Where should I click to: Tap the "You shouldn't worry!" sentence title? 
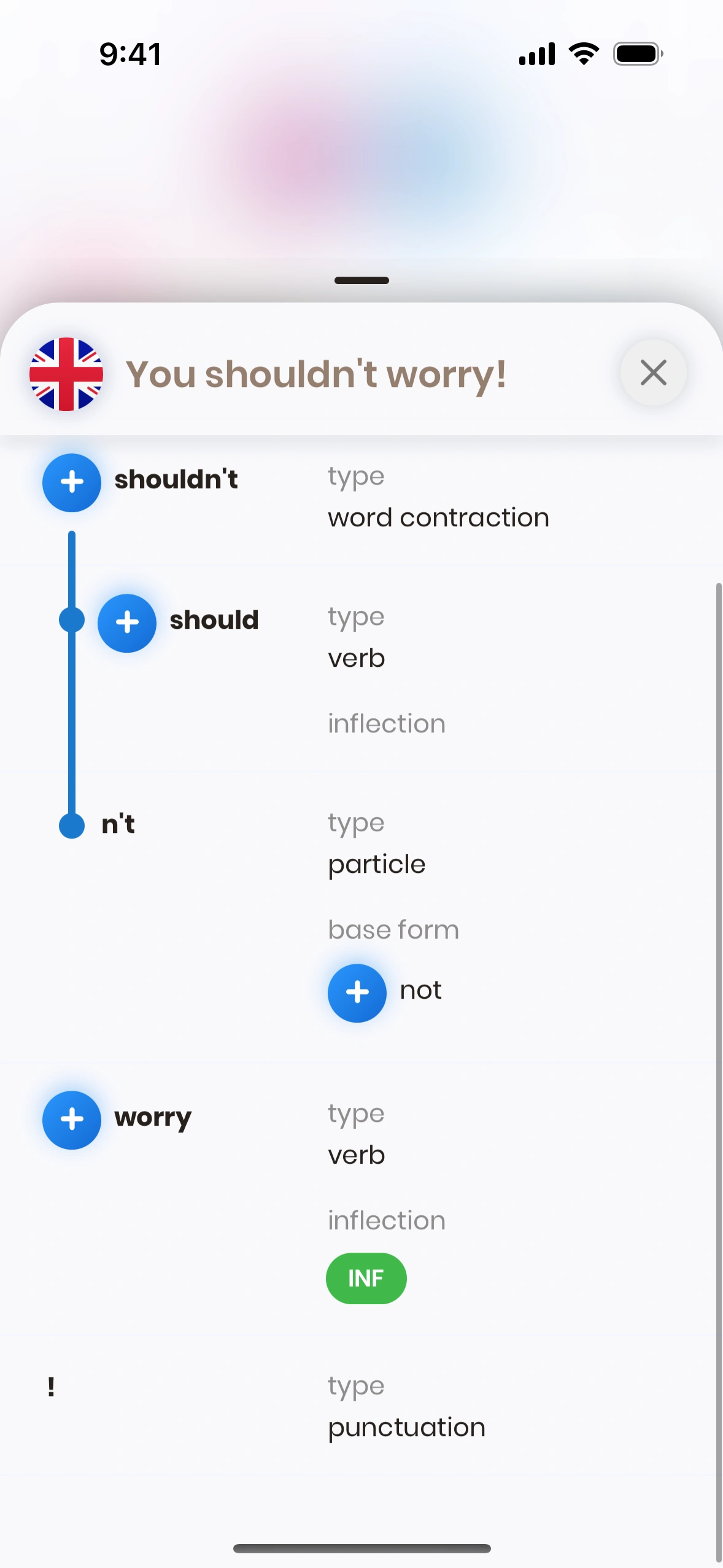pyautogui.click(x=316, y=374)
